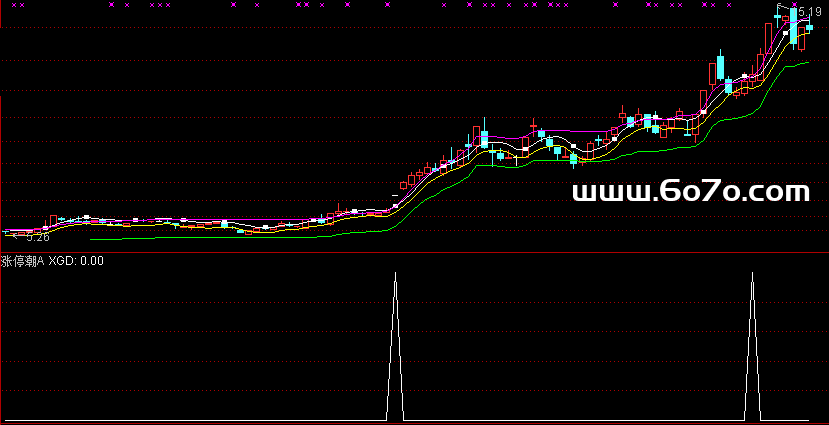Select the red candlestick at the mid-chart breakout start

402,185
